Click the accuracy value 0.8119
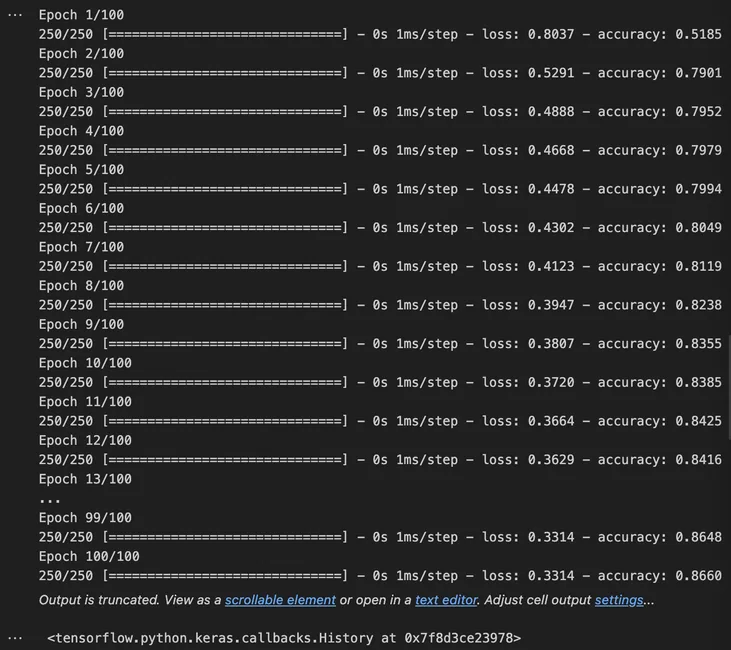This screenshot has height=650, width=731. (x=698, y=267)
